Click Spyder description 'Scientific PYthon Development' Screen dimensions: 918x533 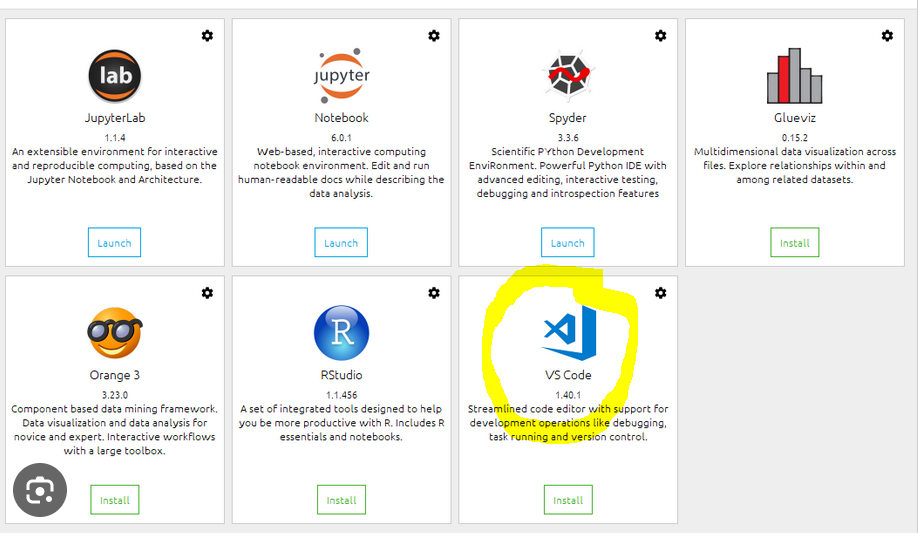coord(568,173)
